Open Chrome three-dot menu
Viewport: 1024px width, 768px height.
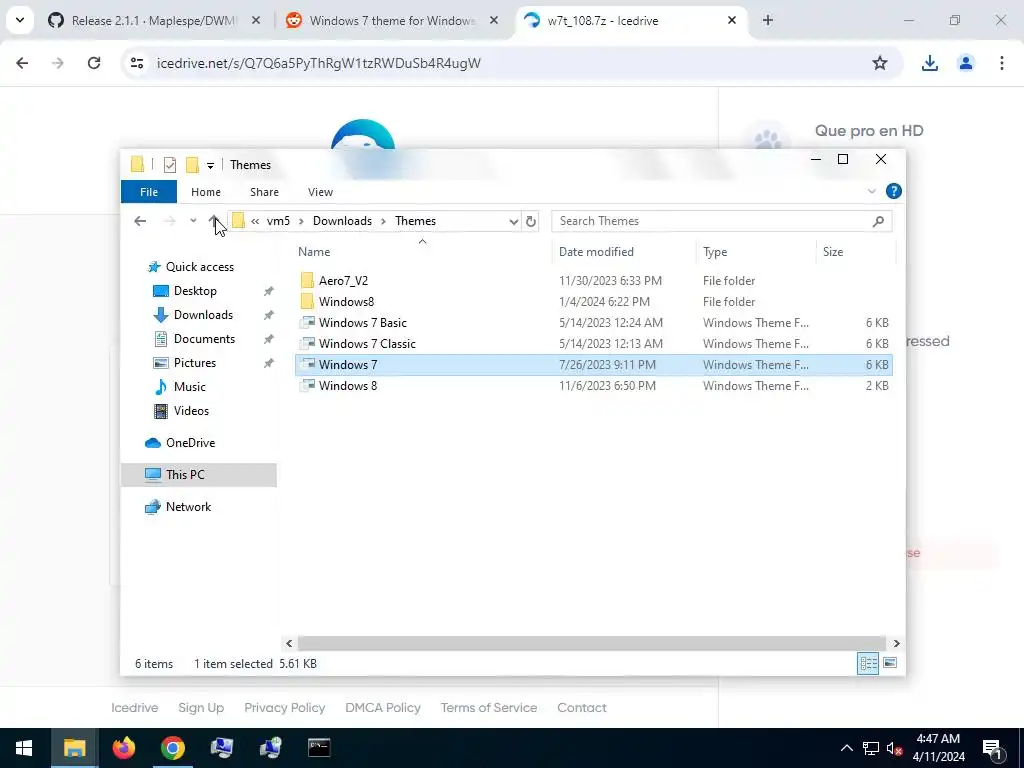tap(1001, 63)
